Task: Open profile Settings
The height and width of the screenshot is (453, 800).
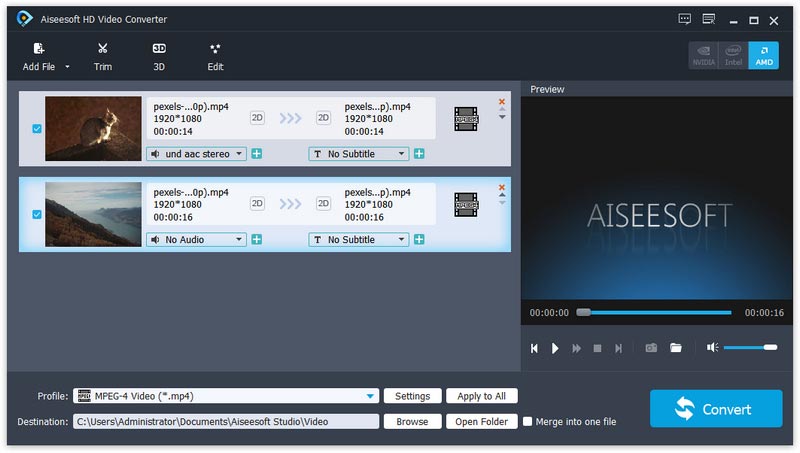Action: [x=412, y=396]
